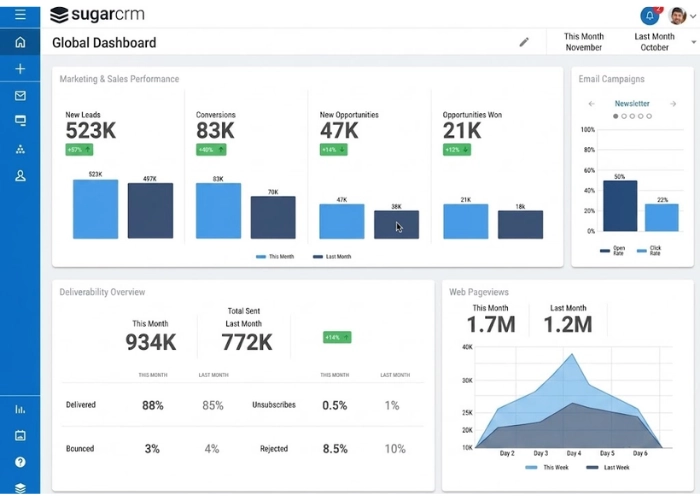Viewport: 700px width, 500px height.
Task: Open the calendar sidebar icon
Action: point(20,435)
